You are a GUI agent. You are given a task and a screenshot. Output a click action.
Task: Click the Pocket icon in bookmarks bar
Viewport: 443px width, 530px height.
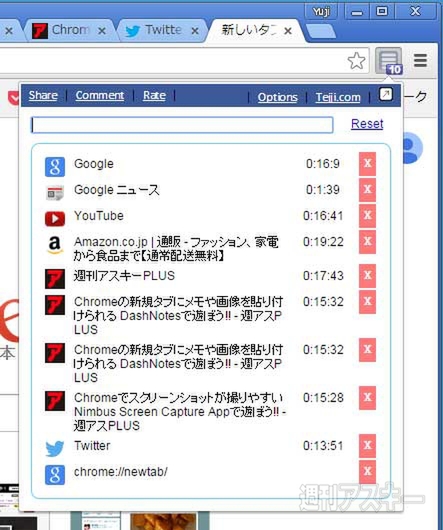[x=13, y=98]
